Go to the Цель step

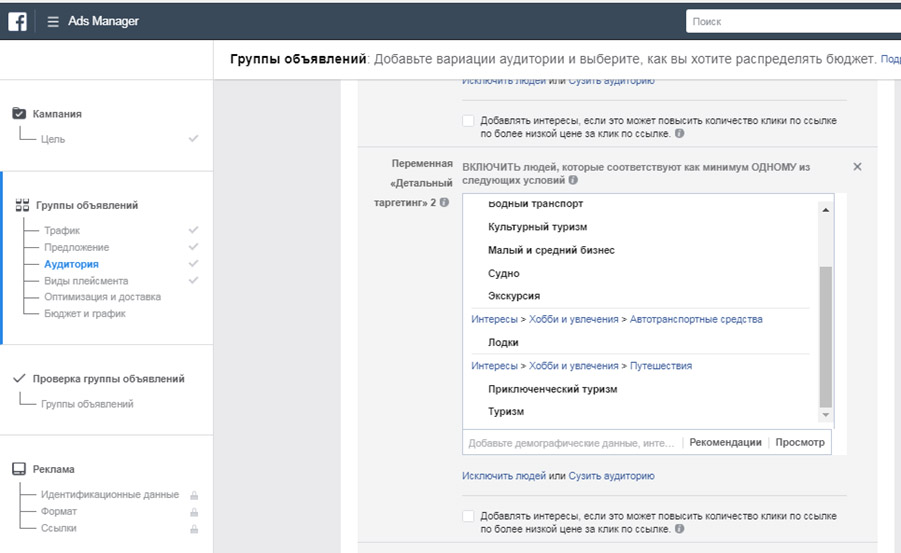coord(53,139)
